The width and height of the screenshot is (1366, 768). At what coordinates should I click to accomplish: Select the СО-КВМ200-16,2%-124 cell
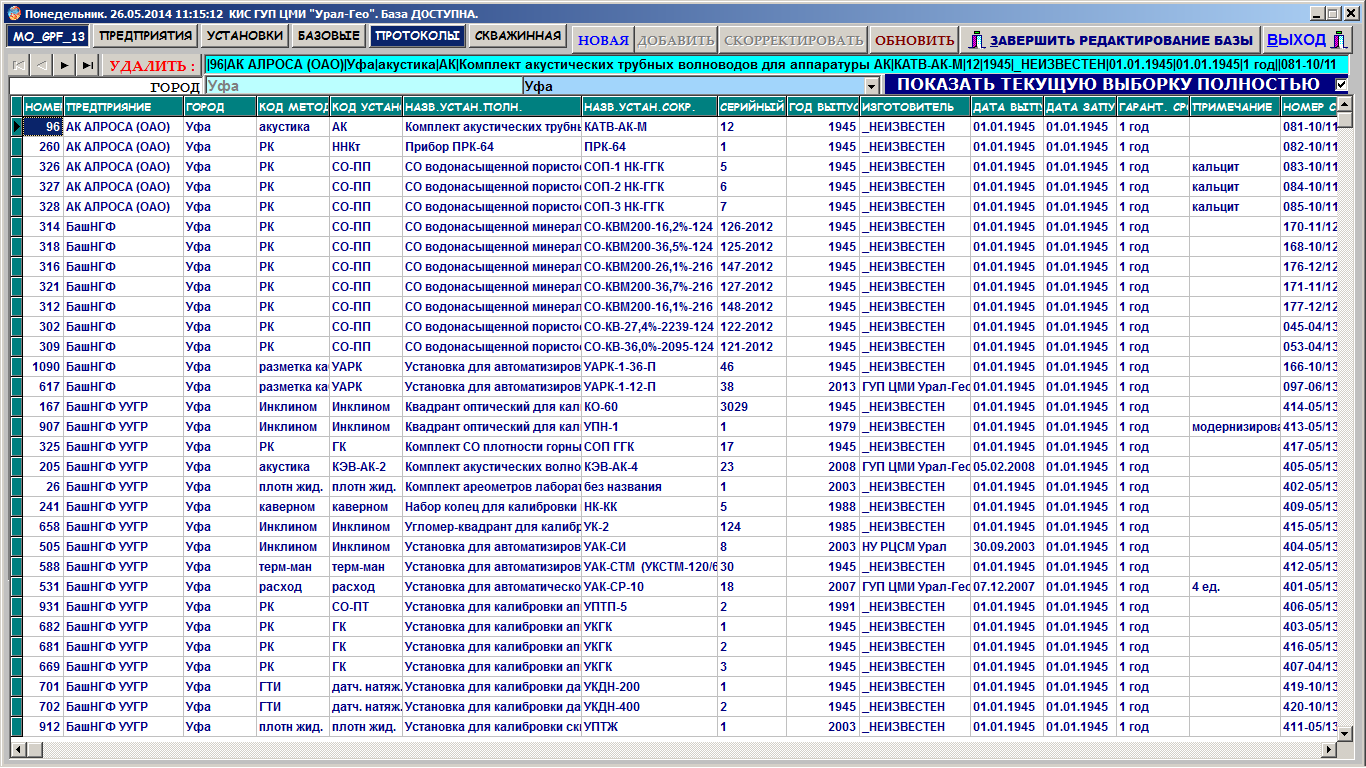tap(649, 227)
